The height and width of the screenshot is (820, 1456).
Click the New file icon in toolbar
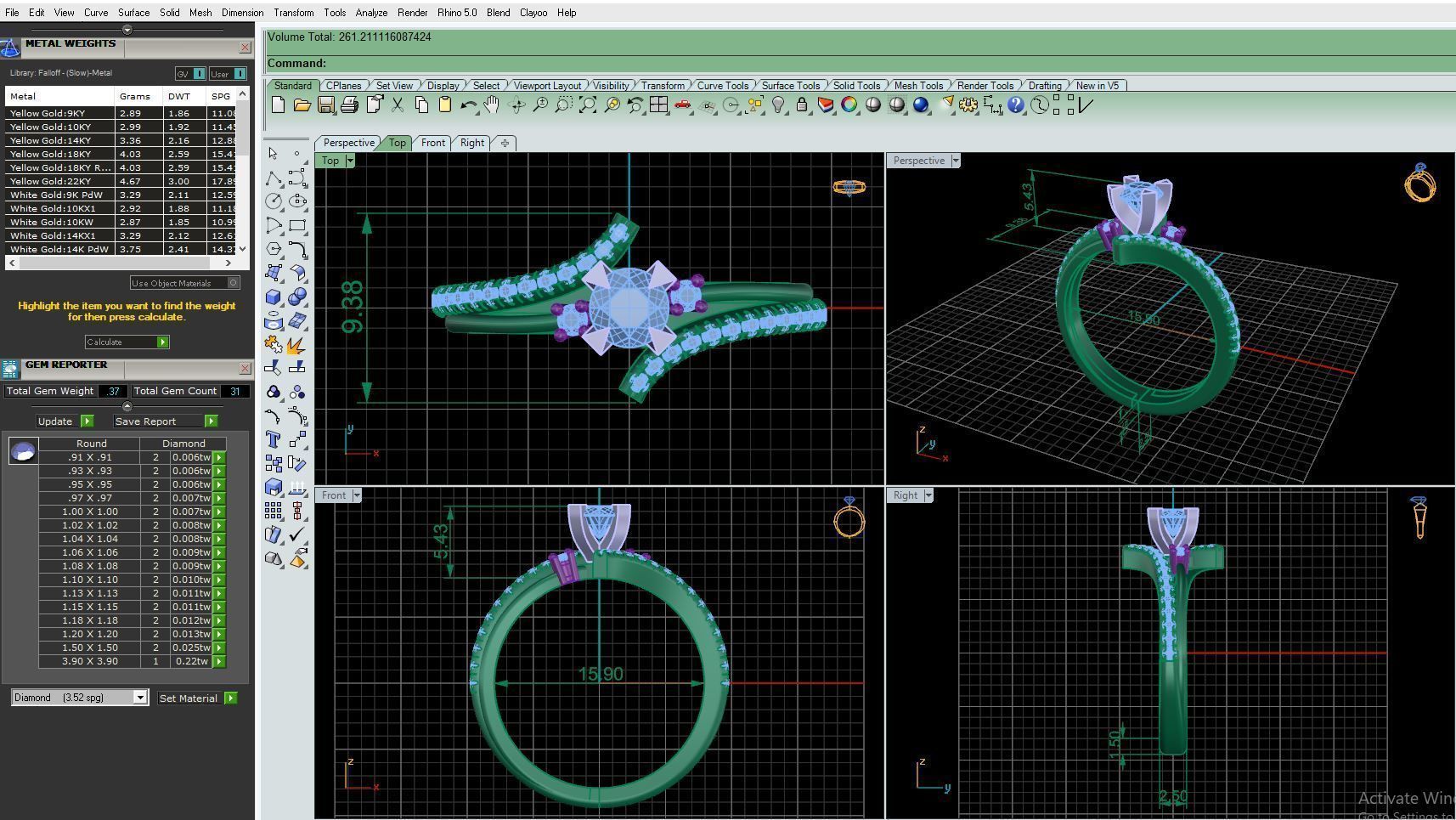coord(278,105)
